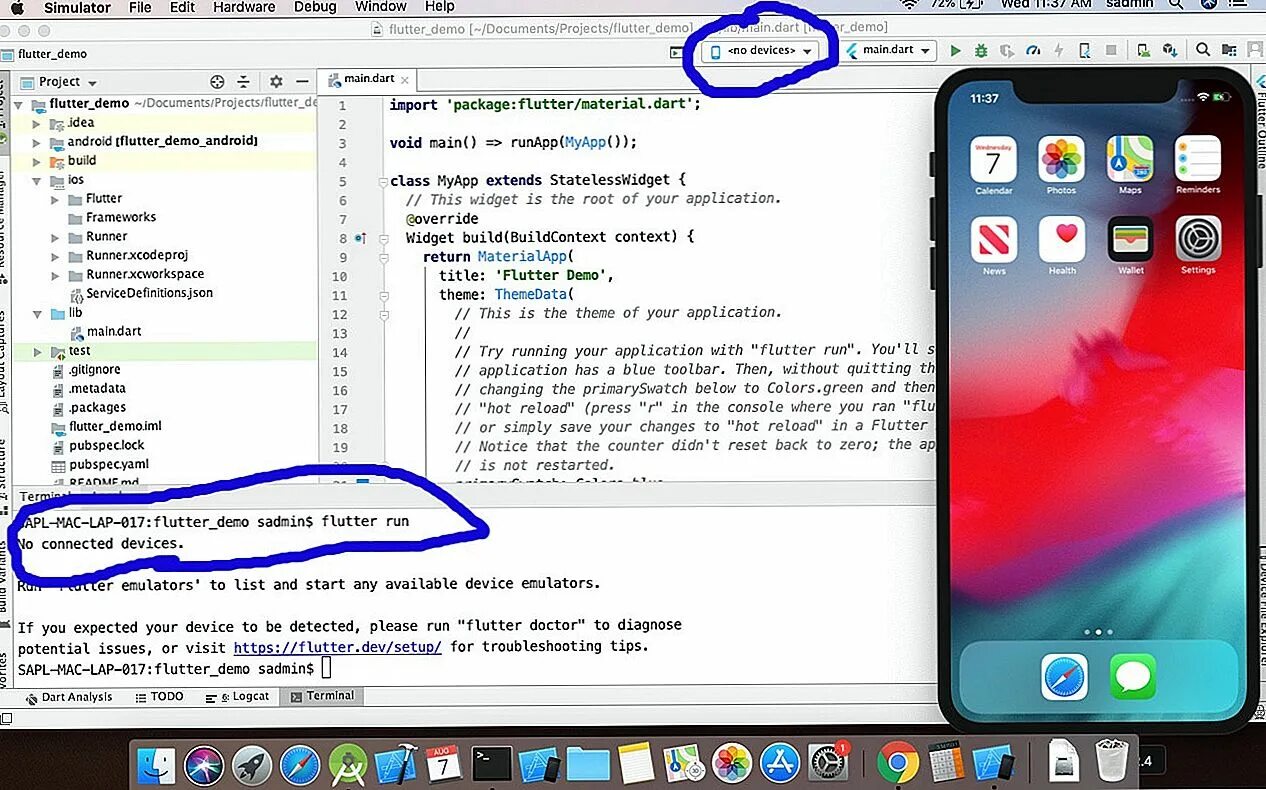1266x790 pixels.
Task: Open the Maps app on the simulator
Action: pos(1130,165)
